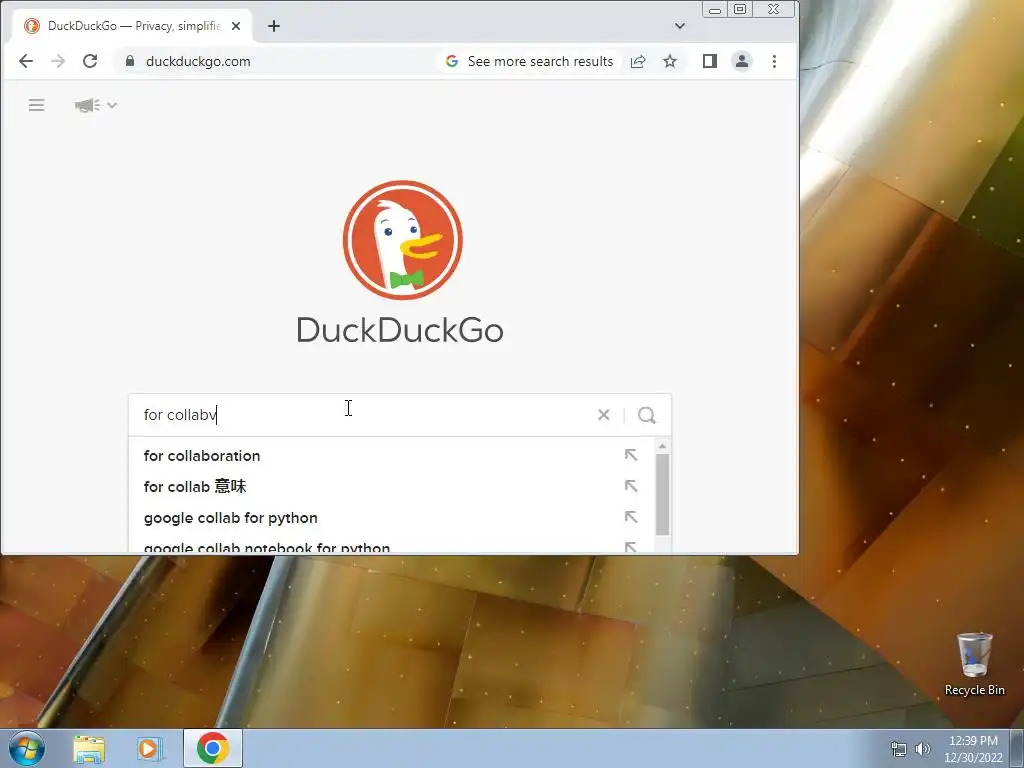
Task: Share this page using the share icon
Action: pyautogui.click(x=638, y=61)
